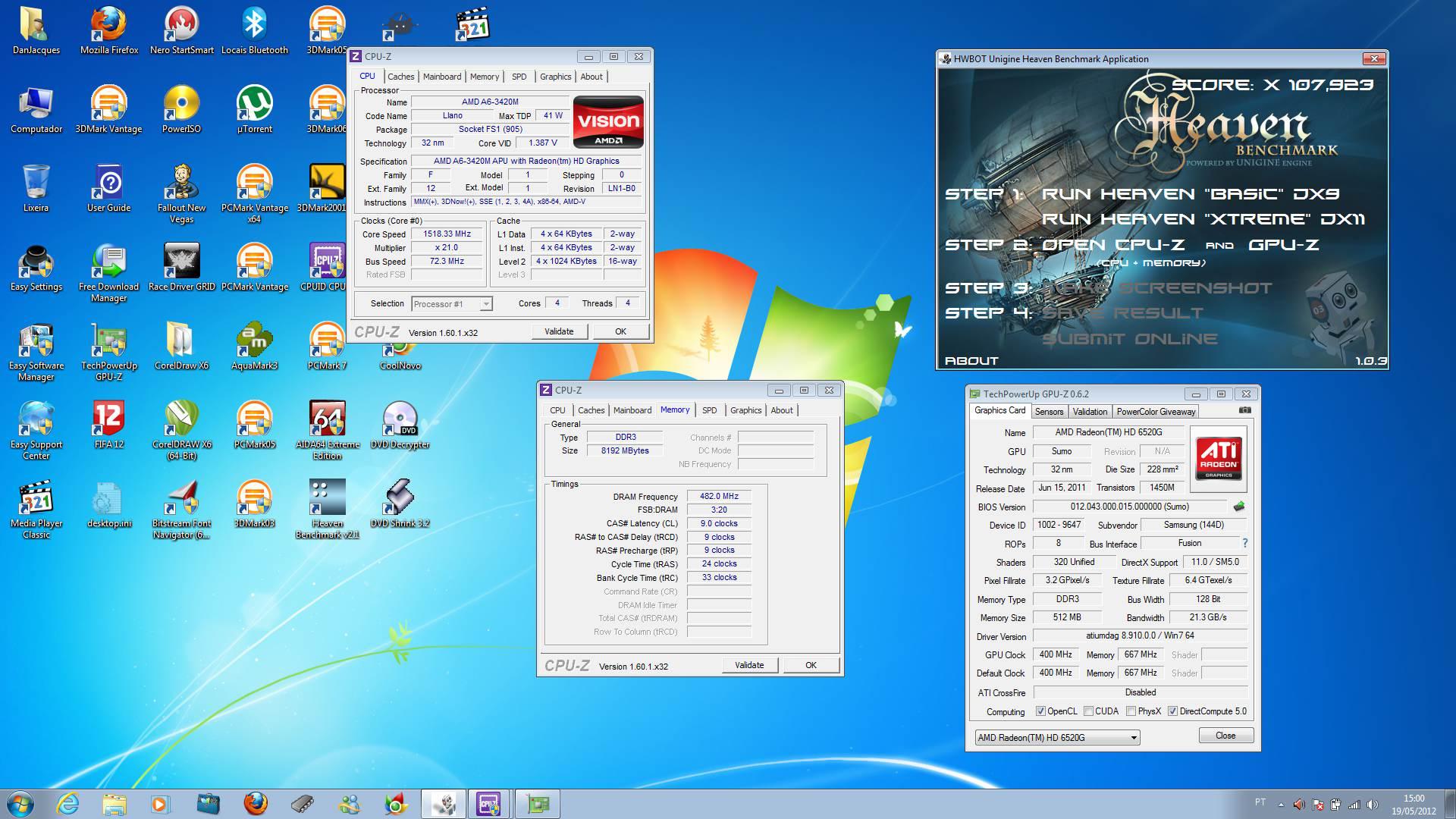Open the Media Player Classic desktop icon

click(x=36, y=509)
